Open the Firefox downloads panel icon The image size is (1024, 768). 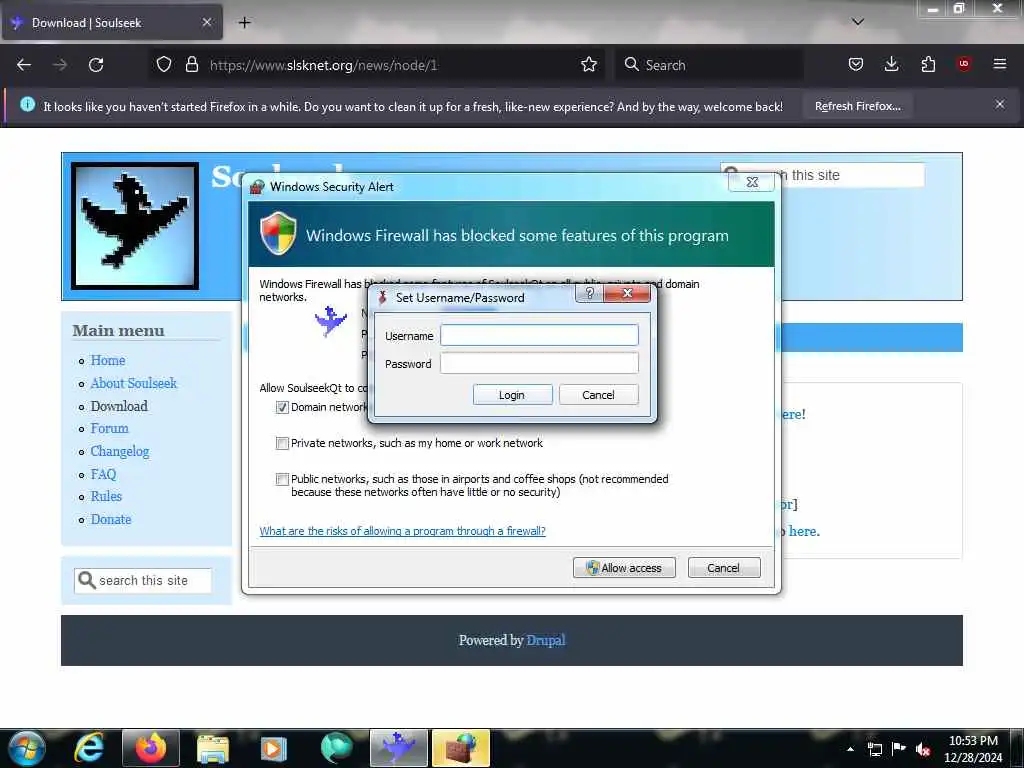pyautogui.click(x=891, y=64)
